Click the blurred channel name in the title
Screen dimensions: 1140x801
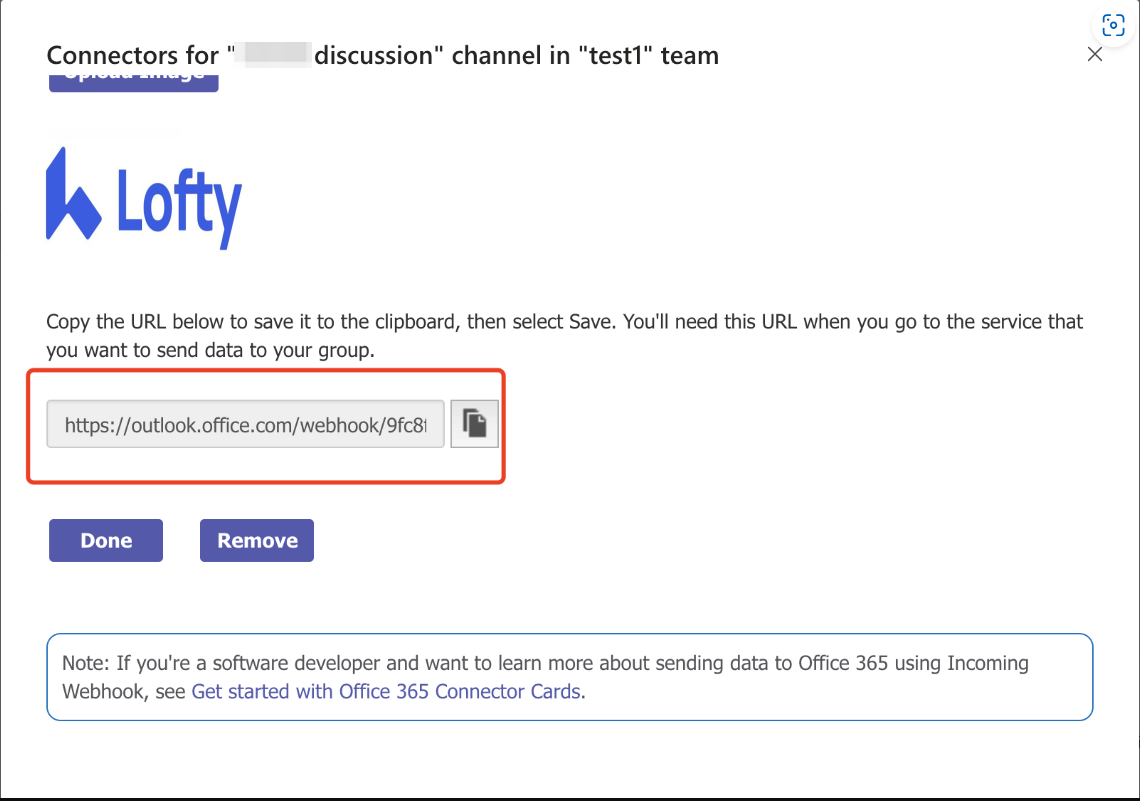(x=272, y=55)
